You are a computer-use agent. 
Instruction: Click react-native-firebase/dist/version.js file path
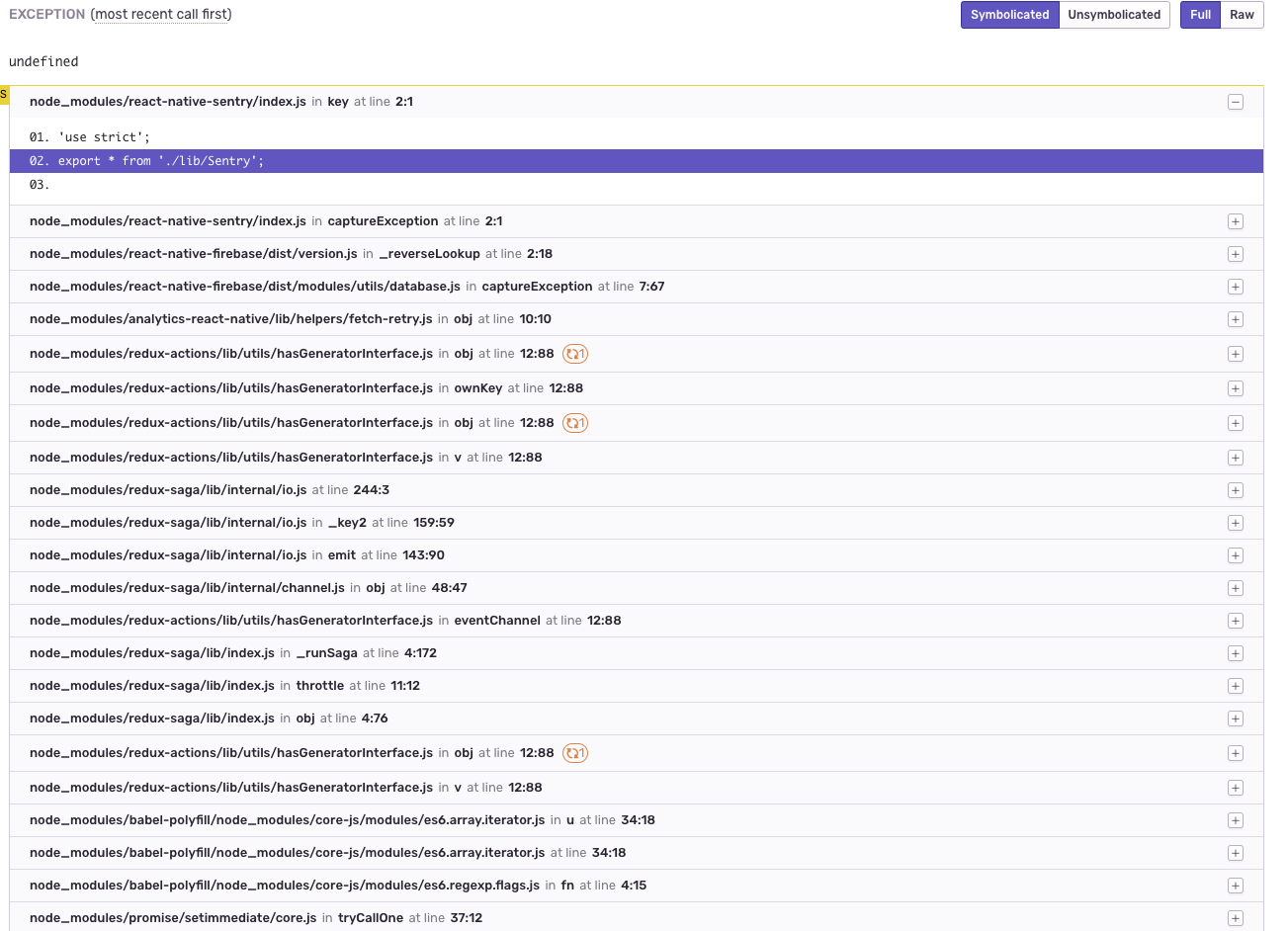194,254
